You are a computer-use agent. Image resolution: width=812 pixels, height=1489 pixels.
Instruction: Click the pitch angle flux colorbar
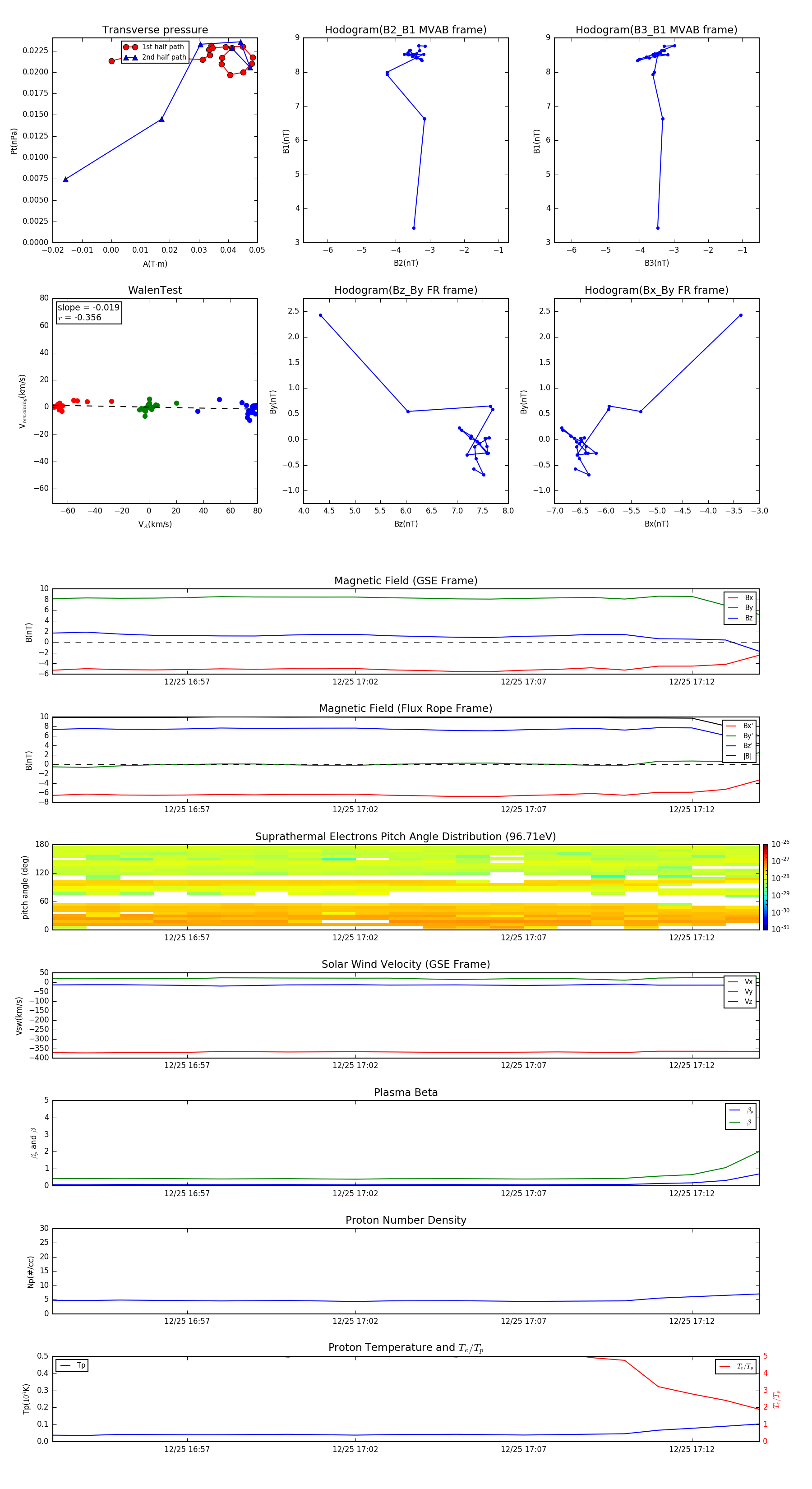765,887
